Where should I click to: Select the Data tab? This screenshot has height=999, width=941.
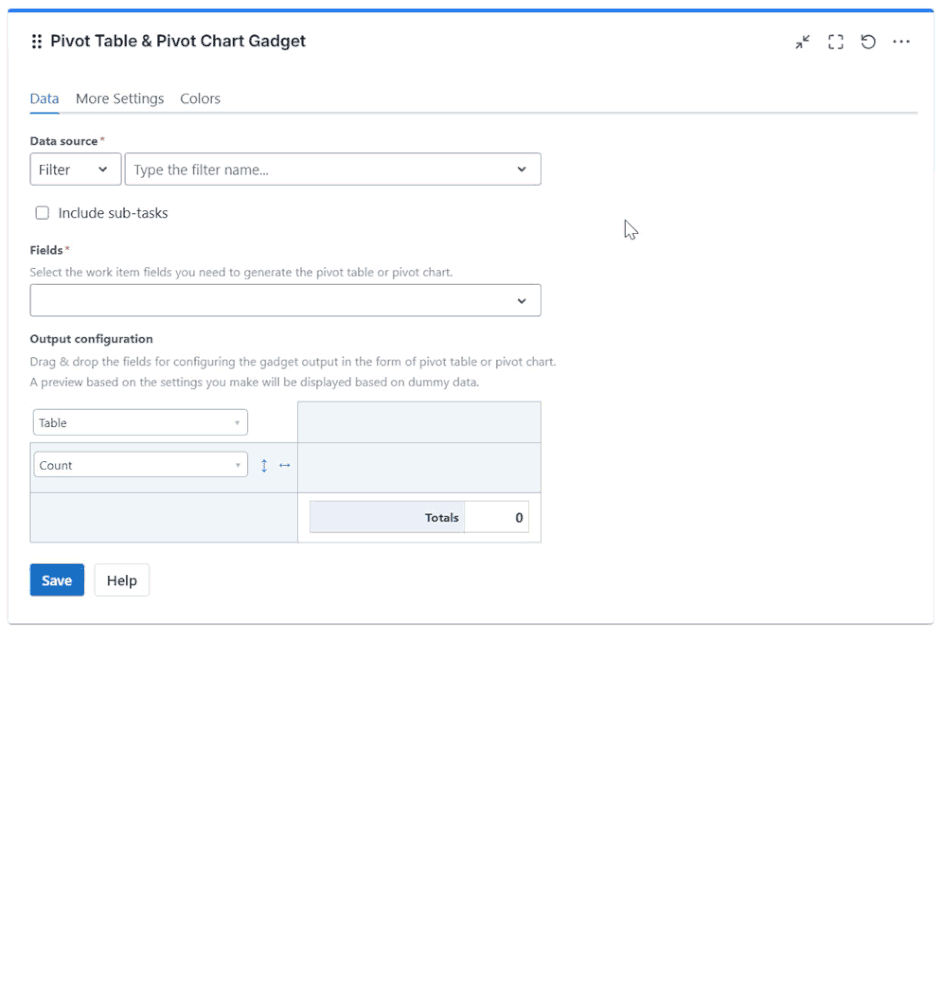point(44,98)
